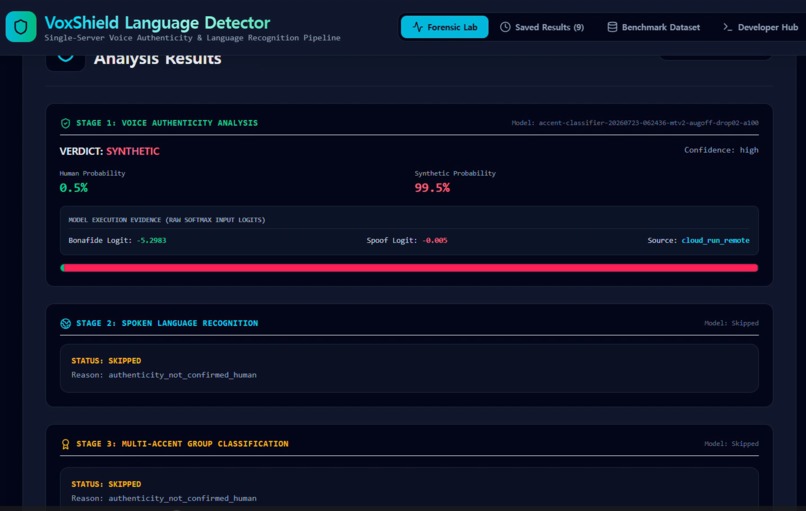The height and width of the screenshot is (511, 806).
Task: Click the clock icon beside Saved Results
Action: pyautogui.click(x=505, y=27)
